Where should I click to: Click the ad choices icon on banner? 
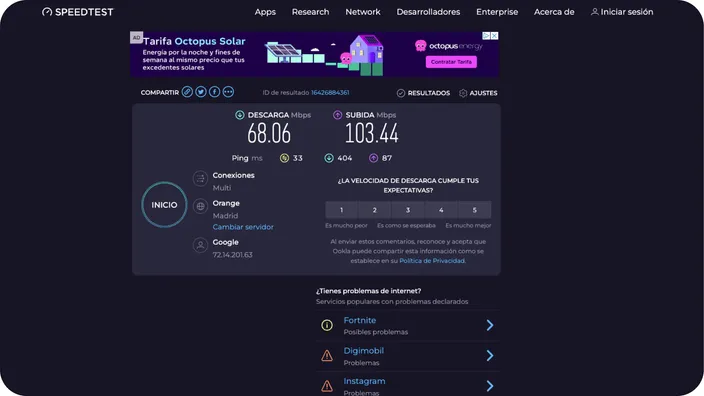[x=486, y=35]
